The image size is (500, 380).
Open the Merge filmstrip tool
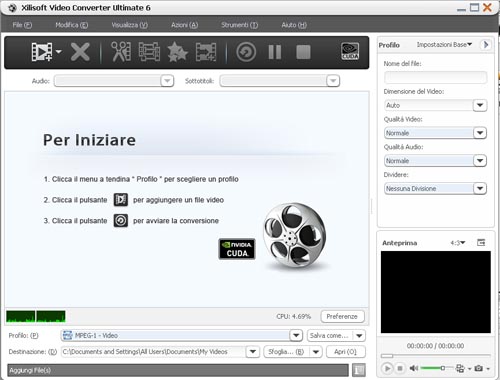pos(149,52)
